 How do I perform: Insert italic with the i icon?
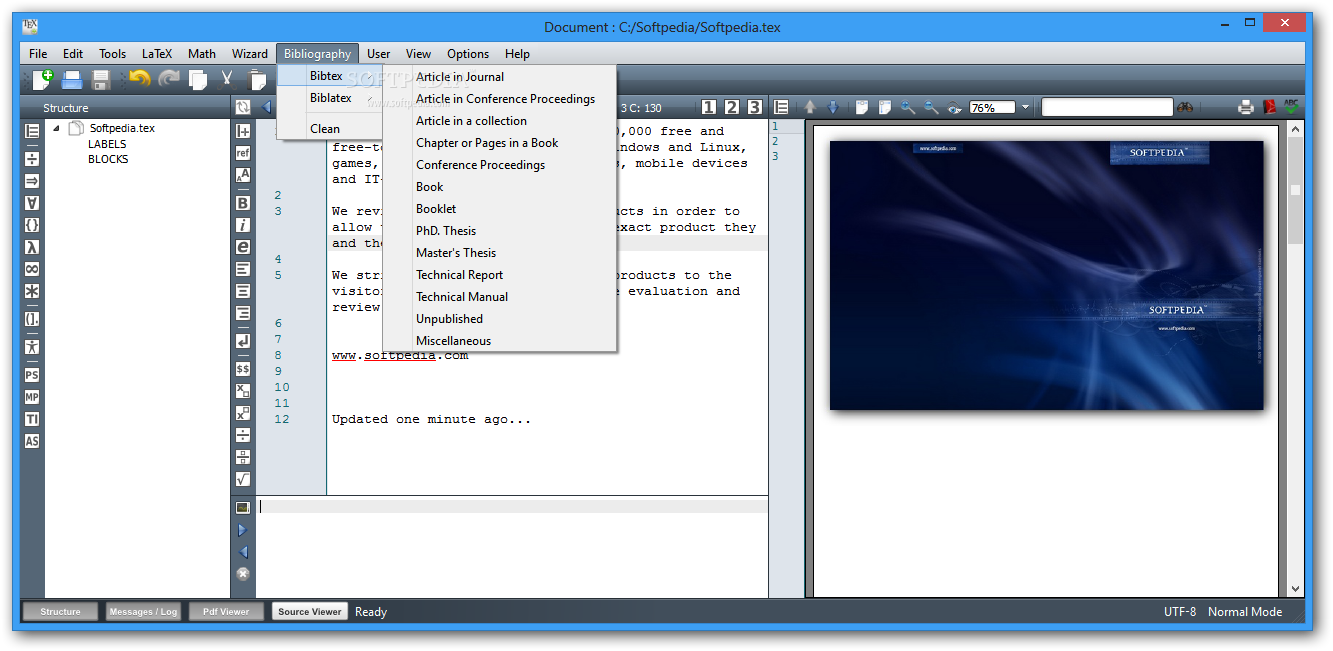click(x=242, y=225)
